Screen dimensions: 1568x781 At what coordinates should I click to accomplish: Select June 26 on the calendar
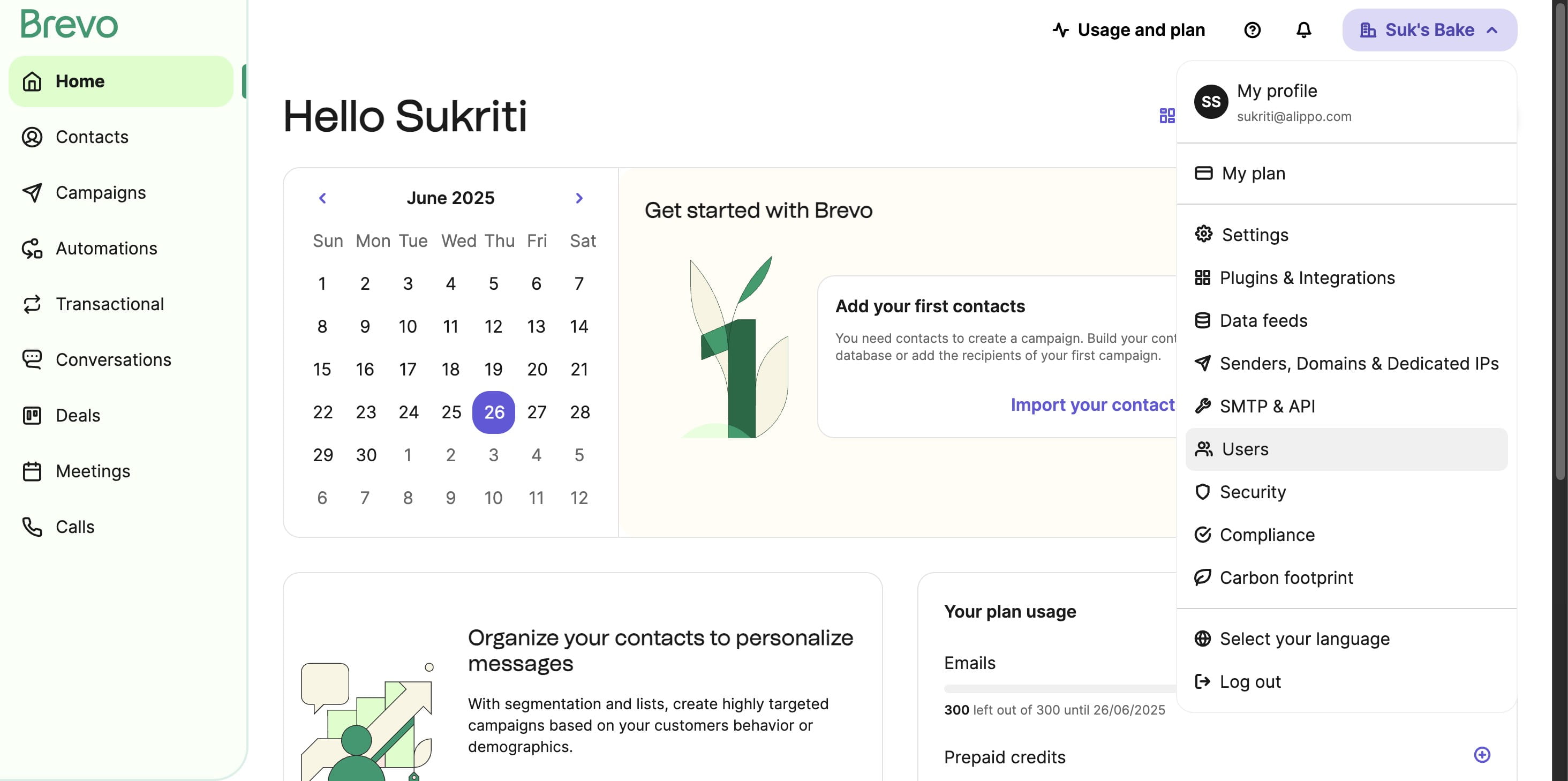[x=494, y=412]
